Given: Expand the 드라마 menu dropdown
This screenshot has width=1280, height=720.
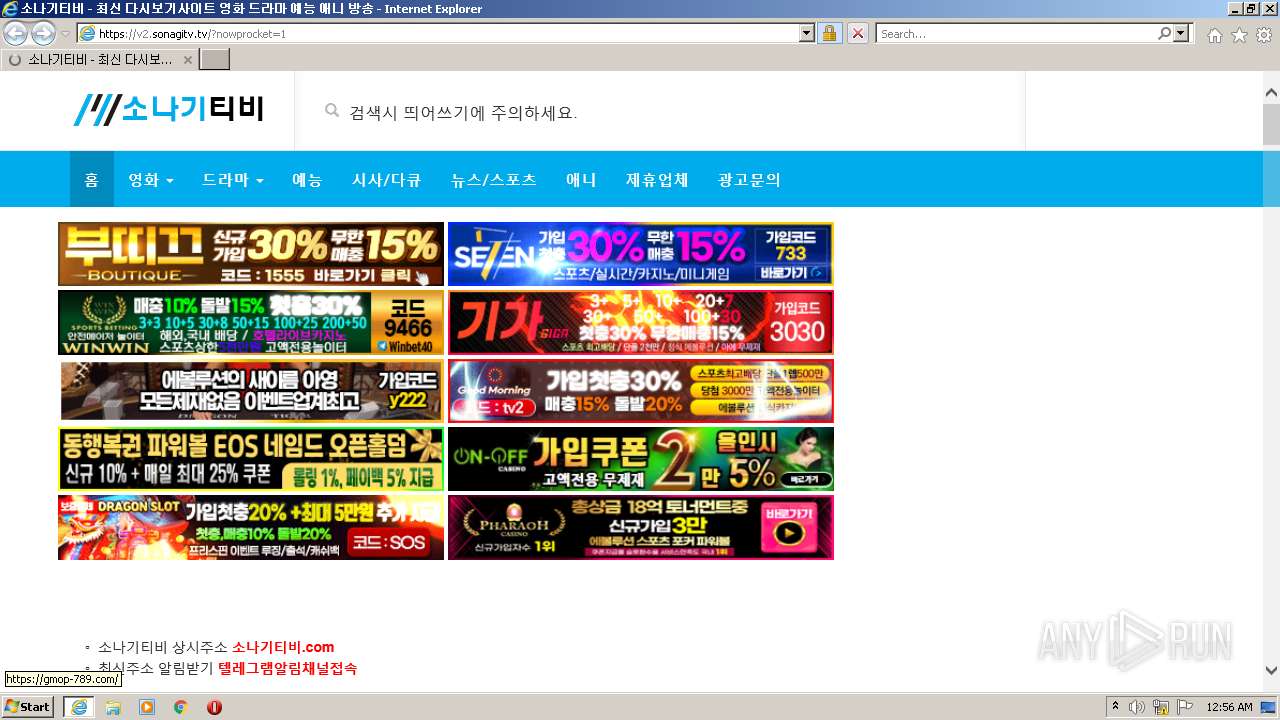Looking at the screenshot, I should point(233,180).
